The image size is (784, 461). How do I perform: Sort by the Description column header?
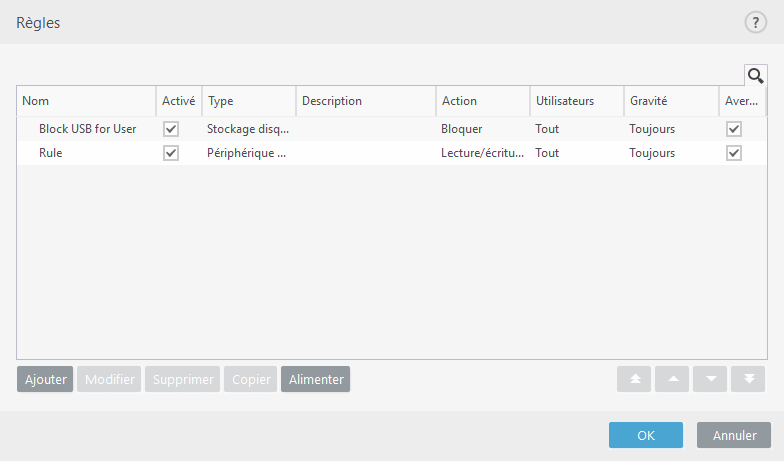[366, 101]
